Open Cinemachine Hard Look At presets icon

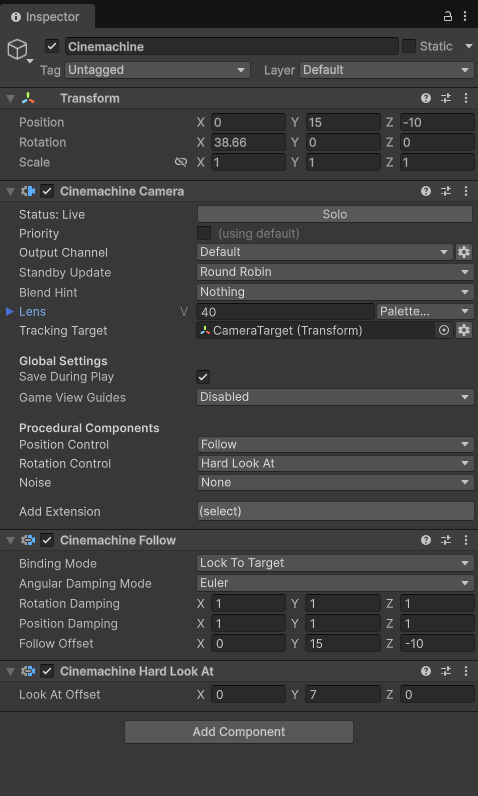coord(446,671)
